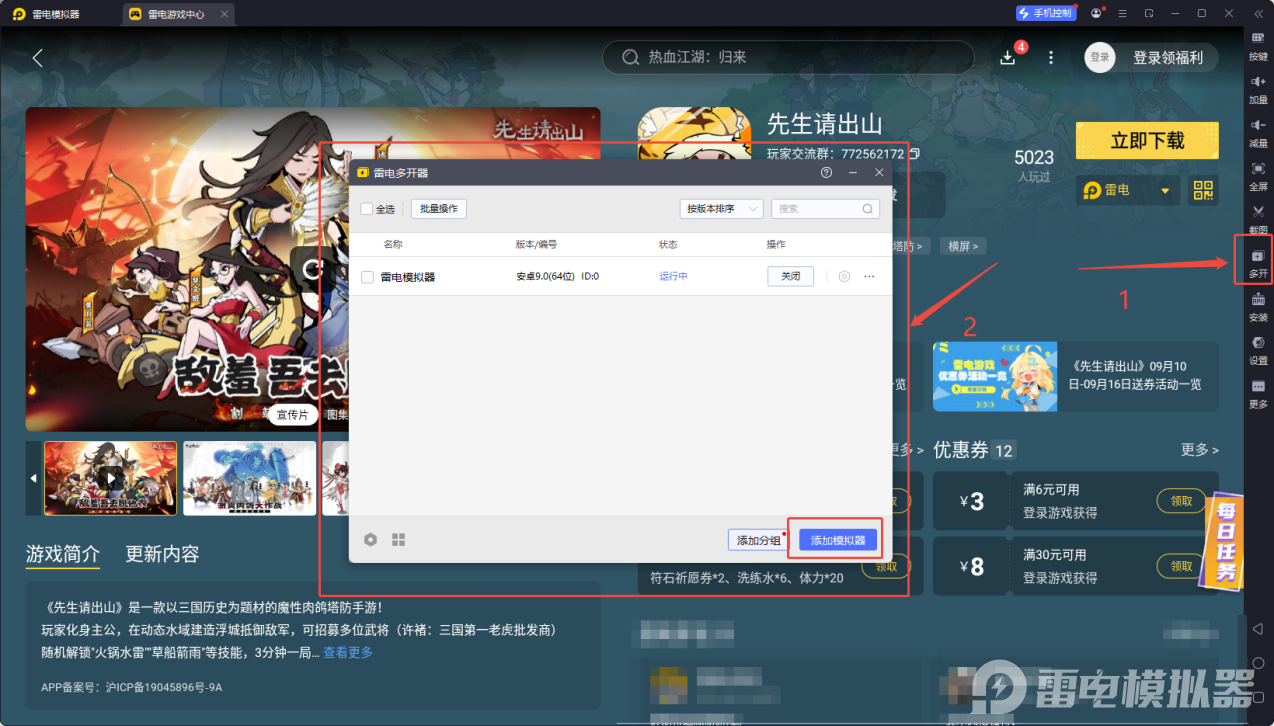Screen dimensions: 1274x726
Task: Click the 热血江湖：归来 search field
Action: coord(788,57)
